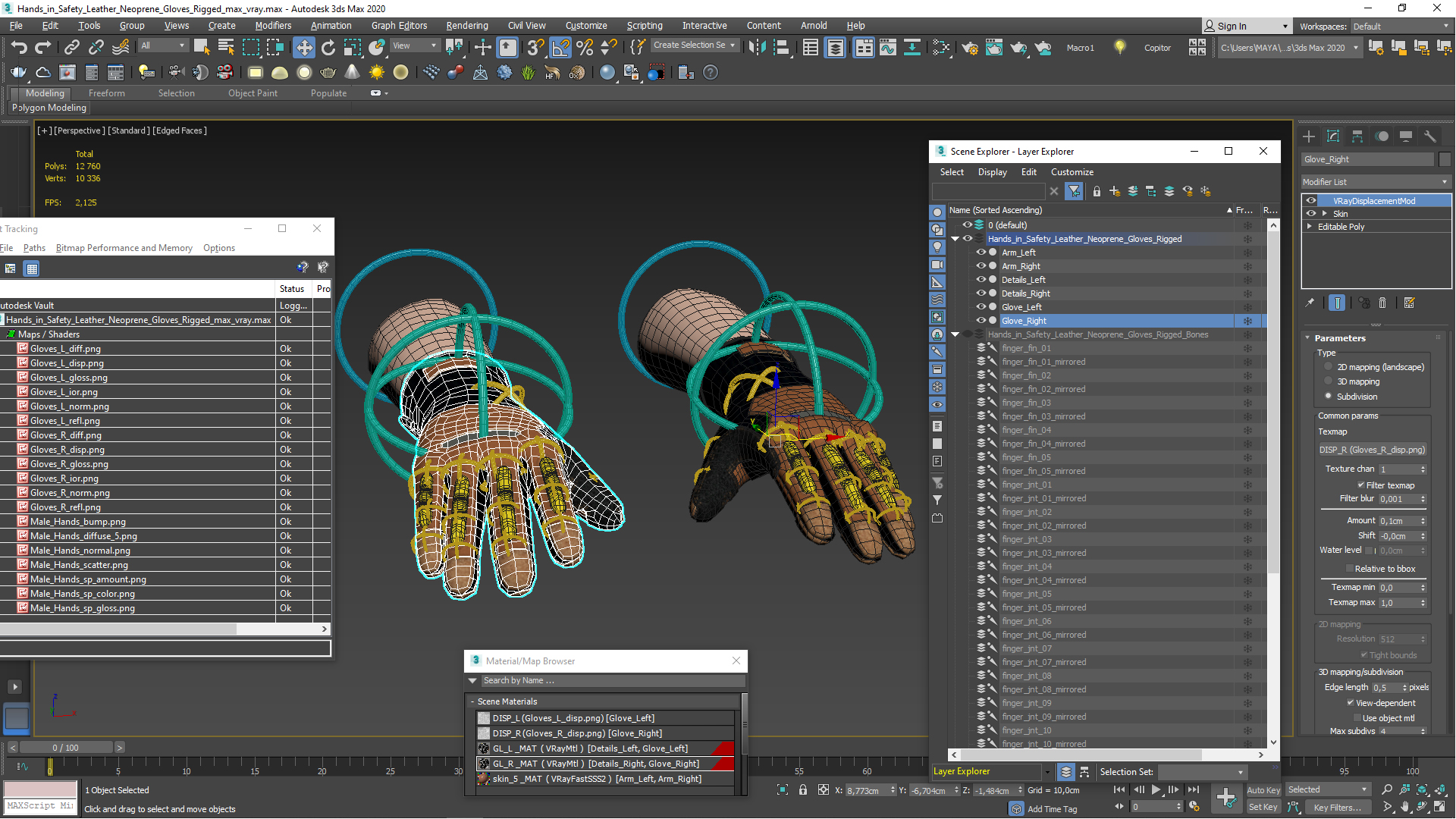Click Scene Explorer horizontal scrollbar
Screen dimensions: 1456x819
1107,755
